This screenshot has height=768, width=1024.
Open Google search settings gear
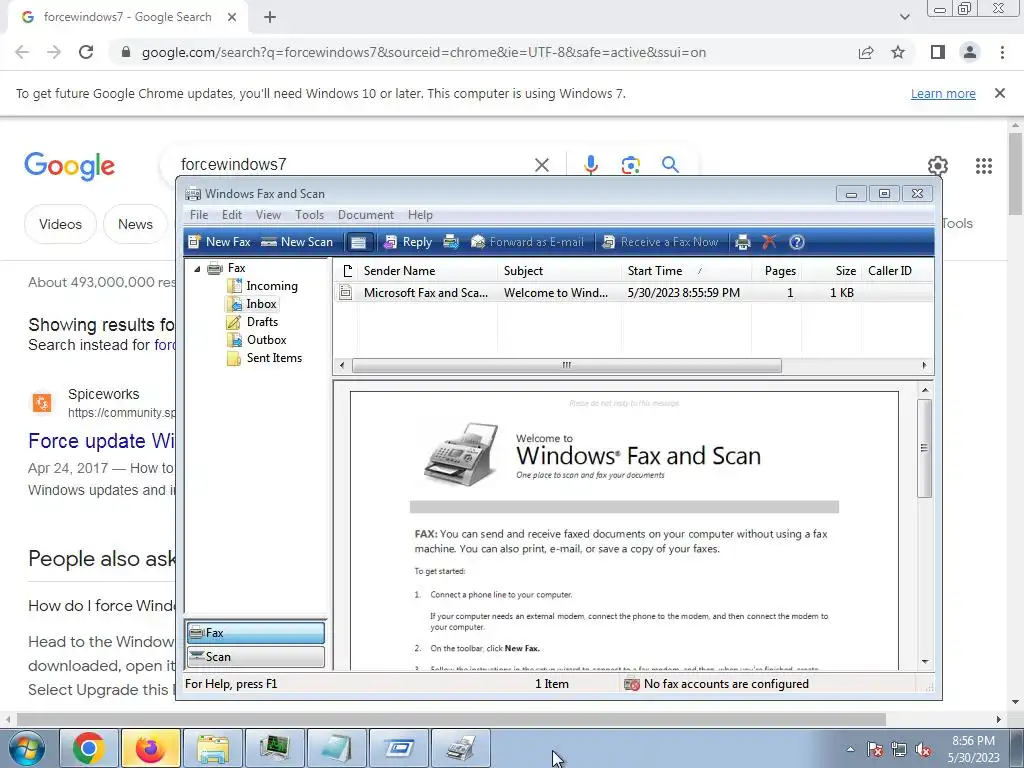pos(938,166)
